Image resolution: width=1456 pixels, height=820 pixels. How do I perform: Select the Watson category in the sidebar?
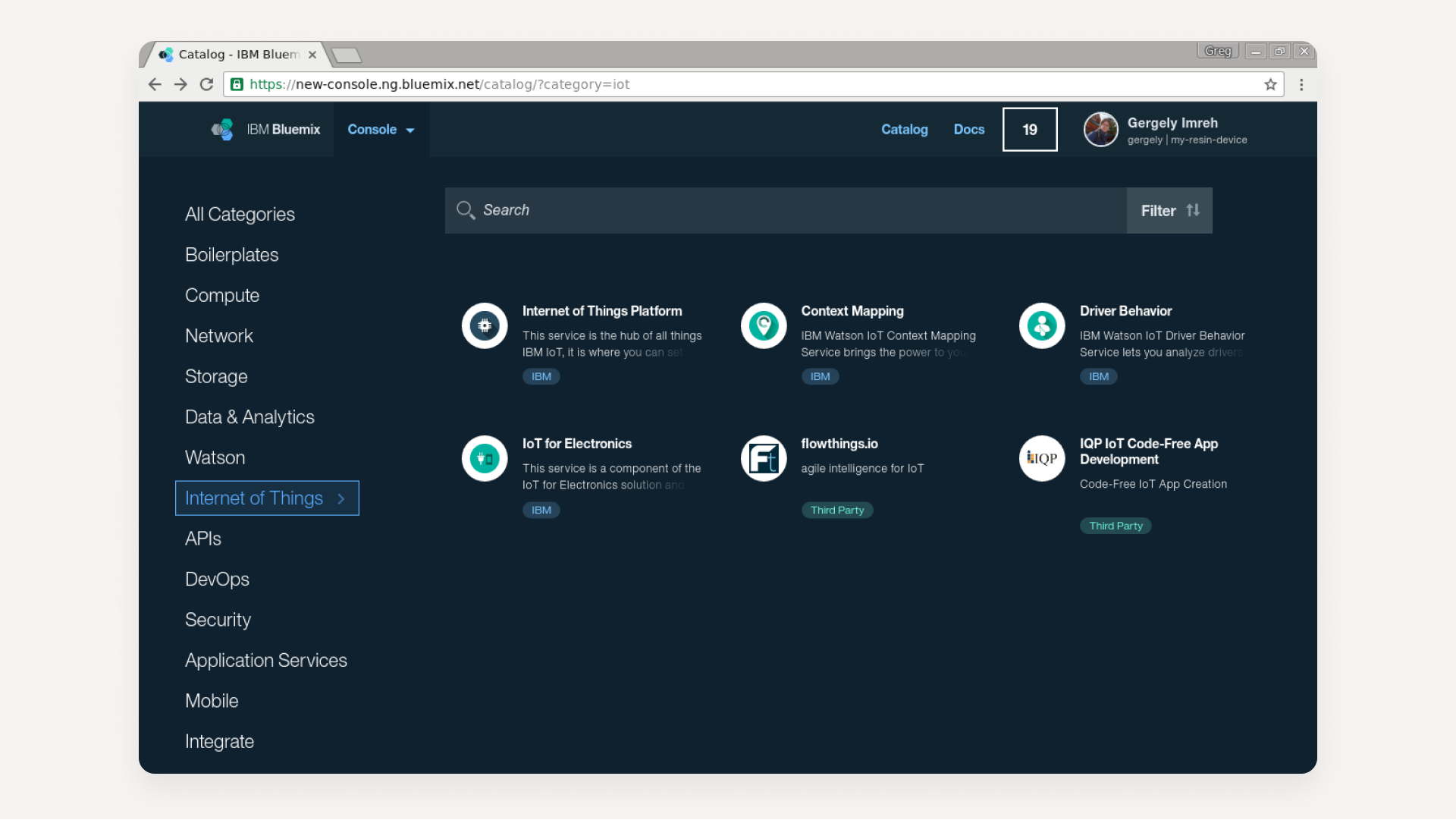[215, 457]
